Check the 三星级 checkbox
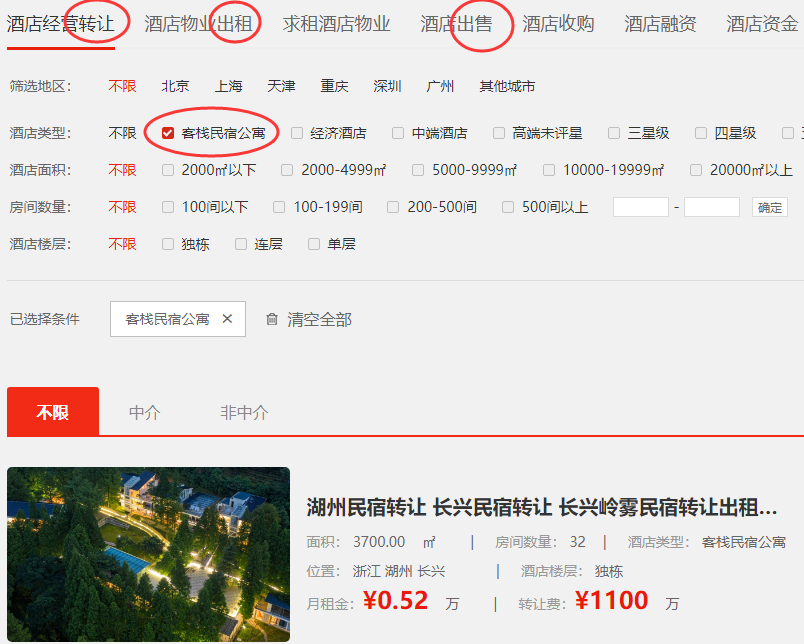The image size is (804, 644). 614,133
